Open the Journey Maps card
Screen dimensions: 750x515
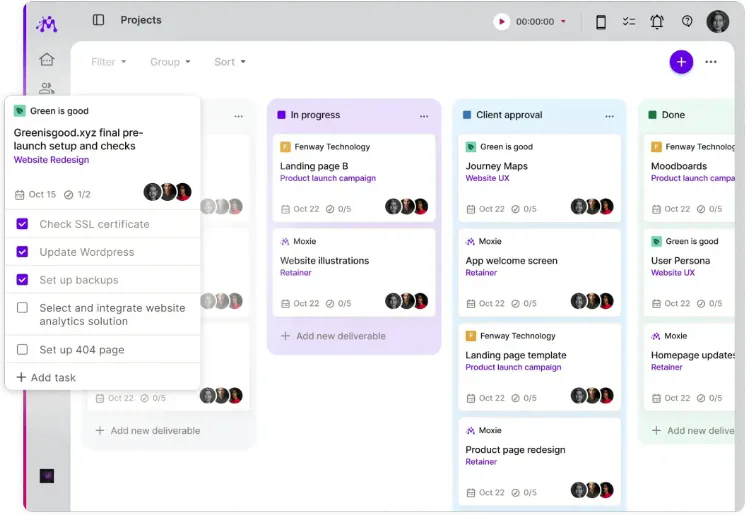point(539,178)
